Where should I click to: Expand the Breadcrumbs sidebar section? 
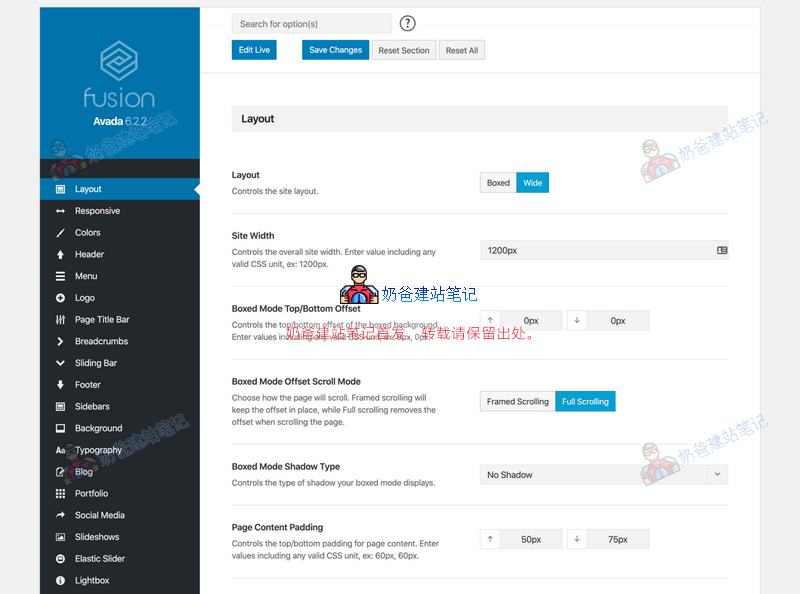[x=101, y=342]
